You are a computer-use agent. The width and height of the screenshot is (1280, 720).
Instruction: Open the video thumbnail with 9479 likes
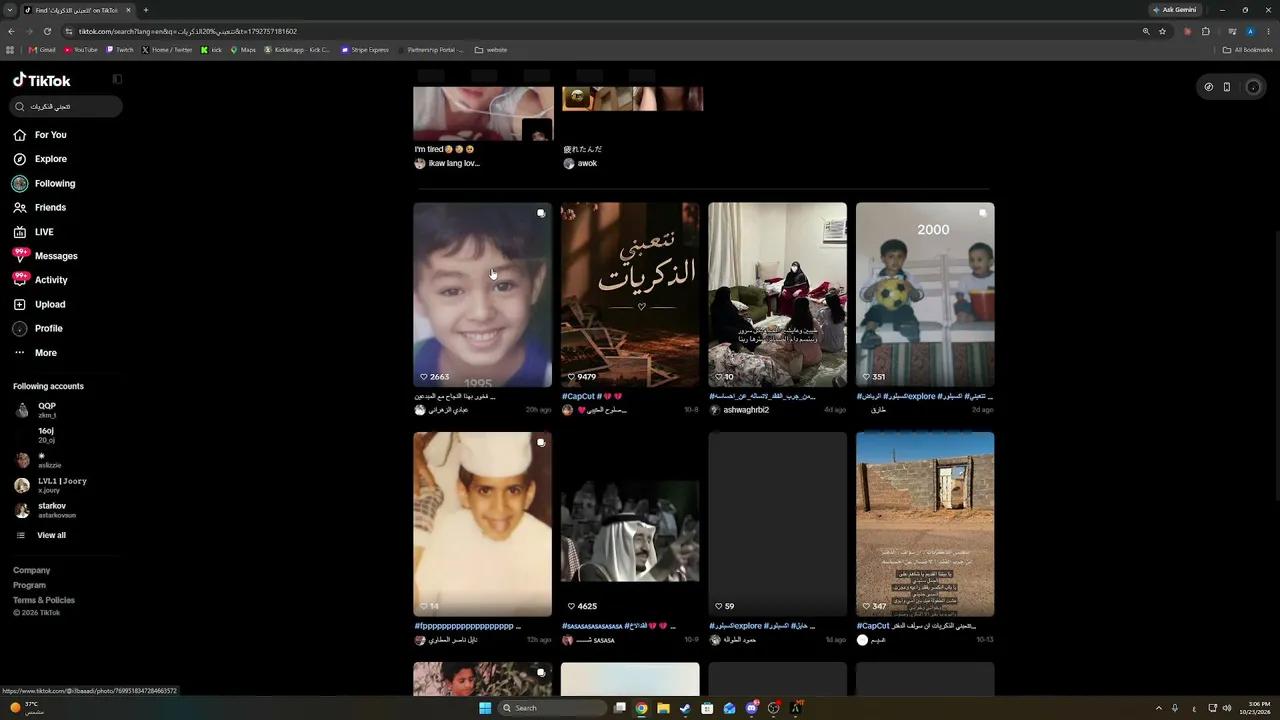(630, 295)
